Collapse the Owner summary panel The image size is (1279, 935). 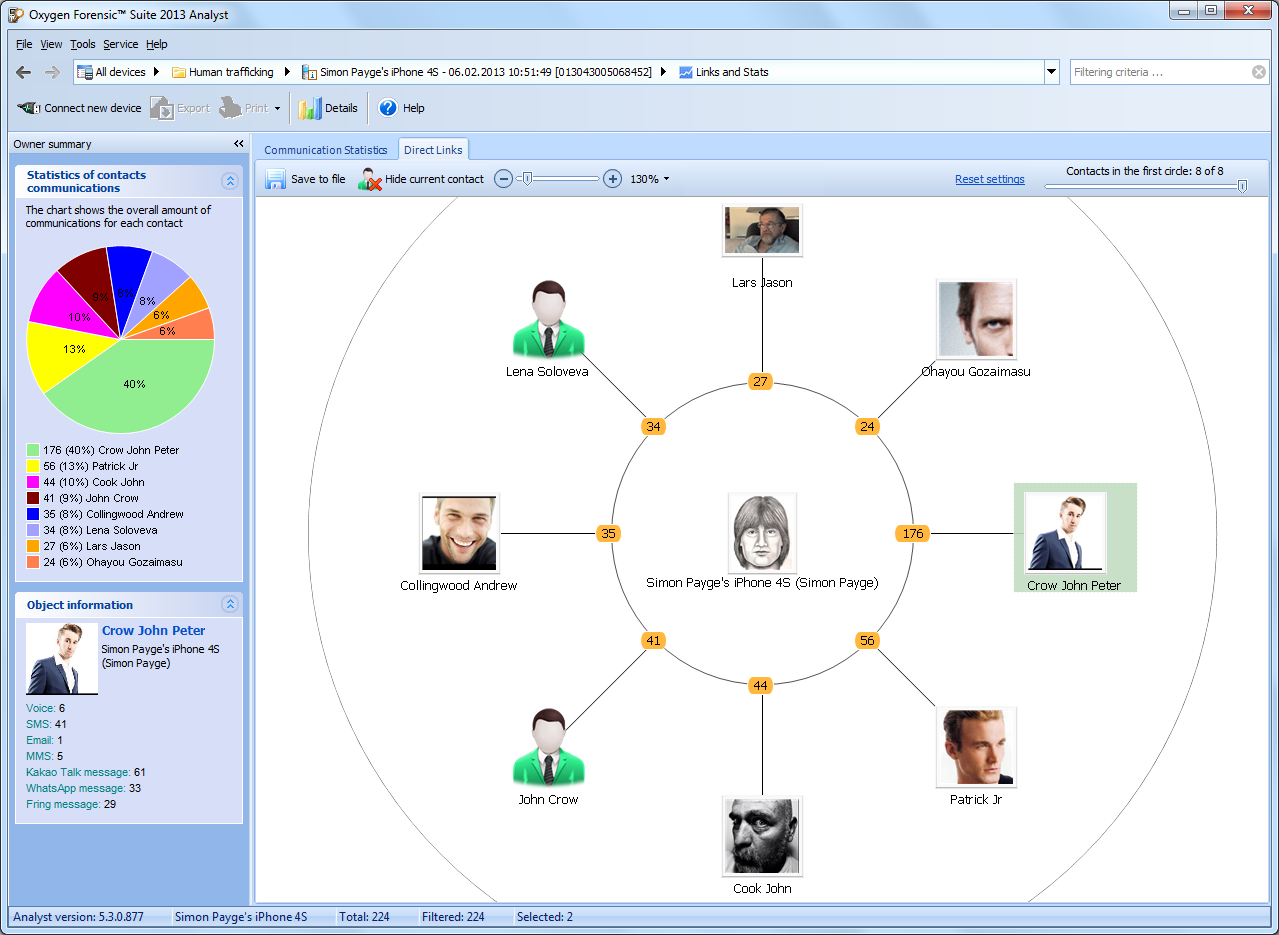[x=239, y=144]
